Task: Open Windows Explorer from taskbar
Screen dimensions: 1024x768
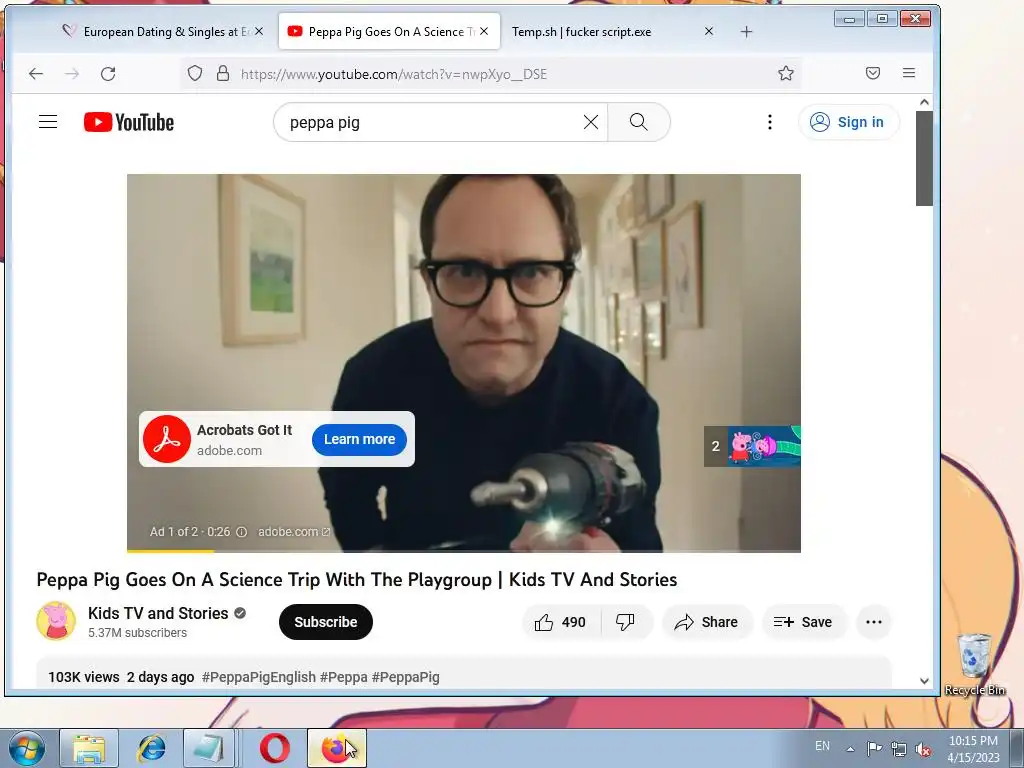Action: 89,748
